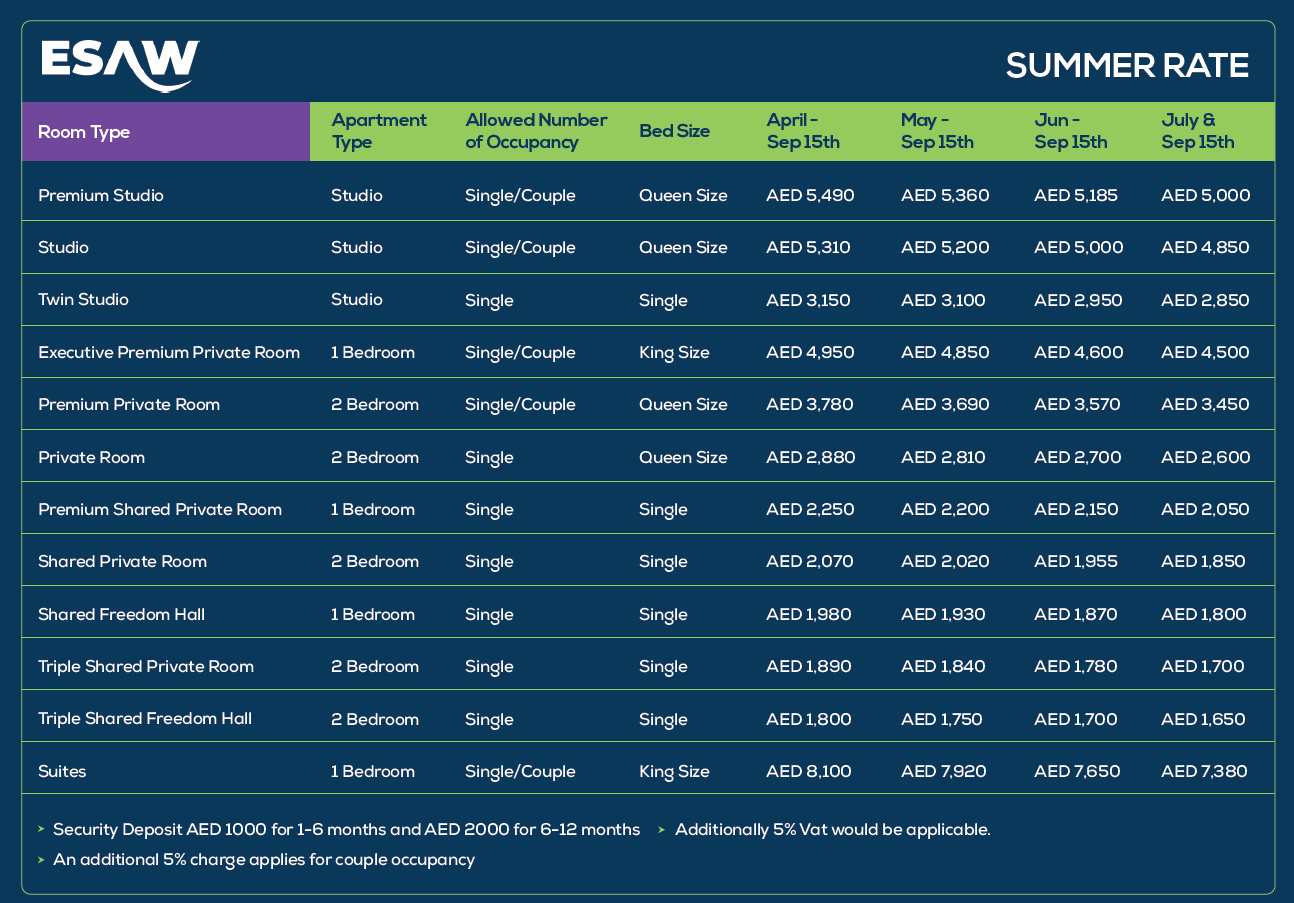Viewport: 1294px width, 903px height.
Task: Click the AED 1,955 price cell
Action: click(x=1076, y=561)
